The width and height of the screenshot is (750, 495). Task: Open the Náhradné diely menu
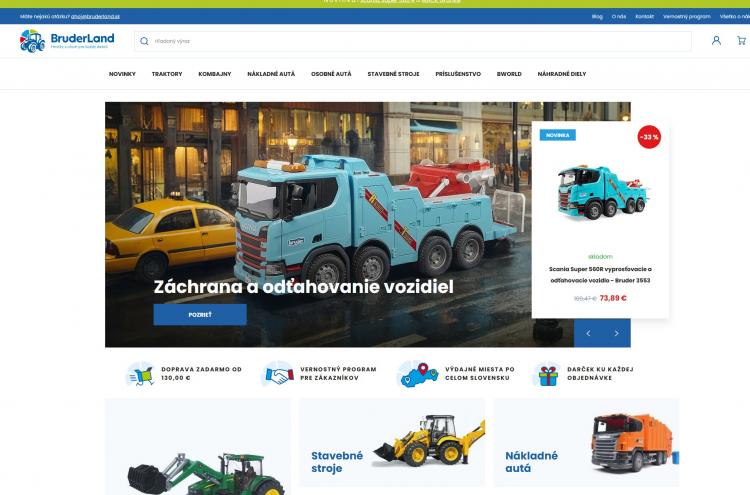(562, 74)
